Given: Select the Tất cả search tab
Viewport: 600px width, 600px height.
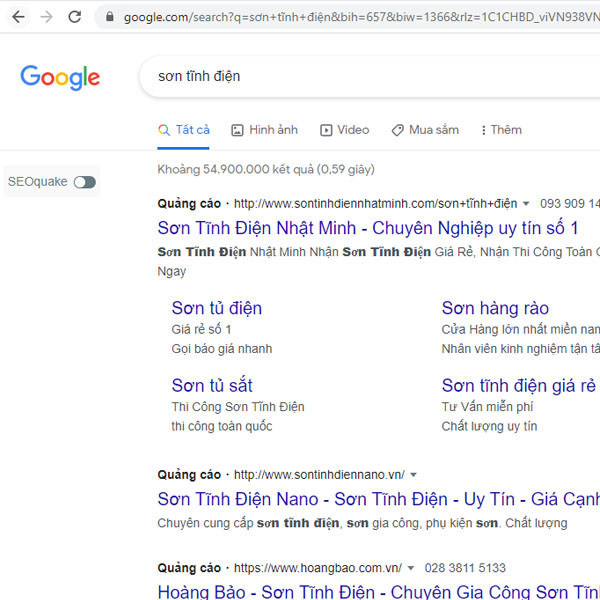Looking at the screenshot, I should coord(184,130).
